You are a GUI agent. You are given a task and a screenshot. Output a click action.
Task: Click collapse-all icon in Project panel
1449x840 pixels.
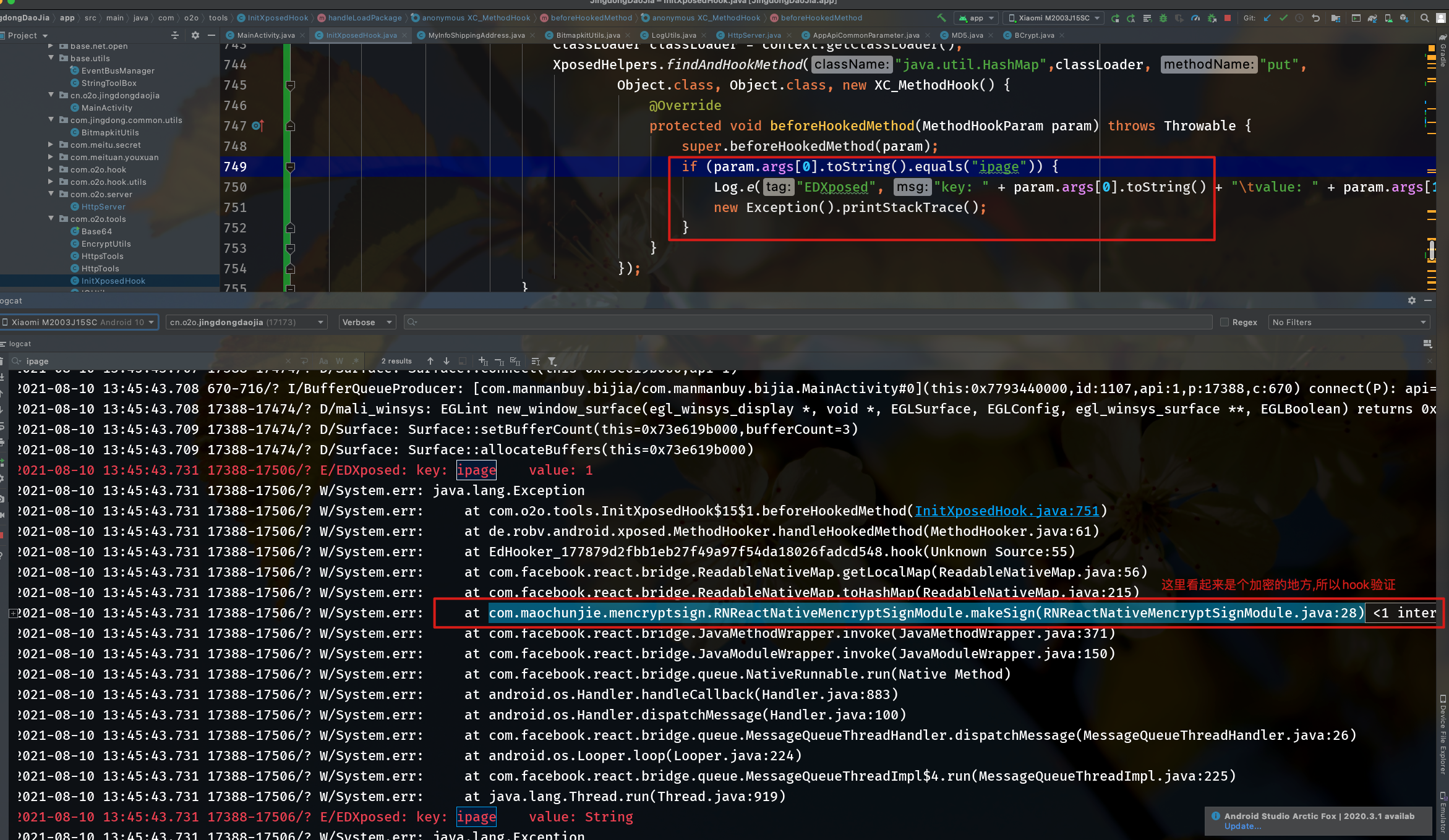click(175, 35)
